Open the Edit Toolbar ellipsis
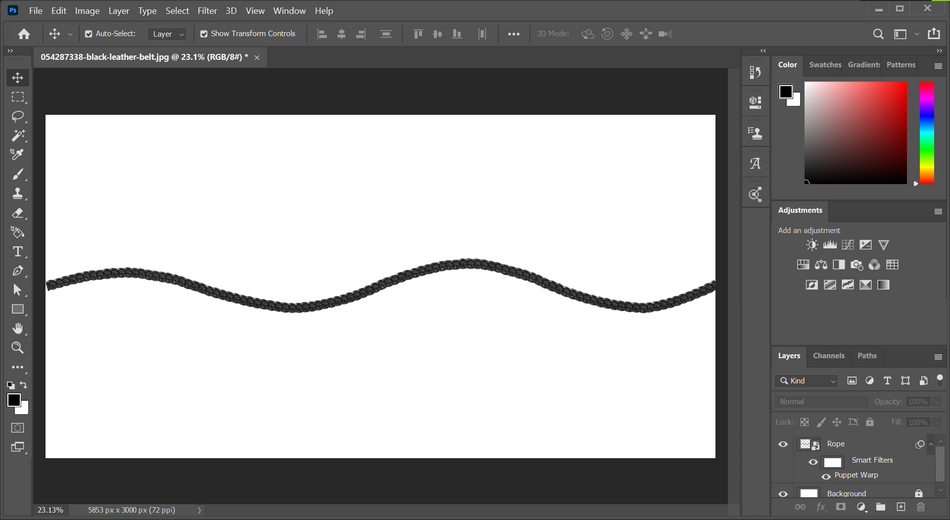950x520 pixels. point(18,367)
